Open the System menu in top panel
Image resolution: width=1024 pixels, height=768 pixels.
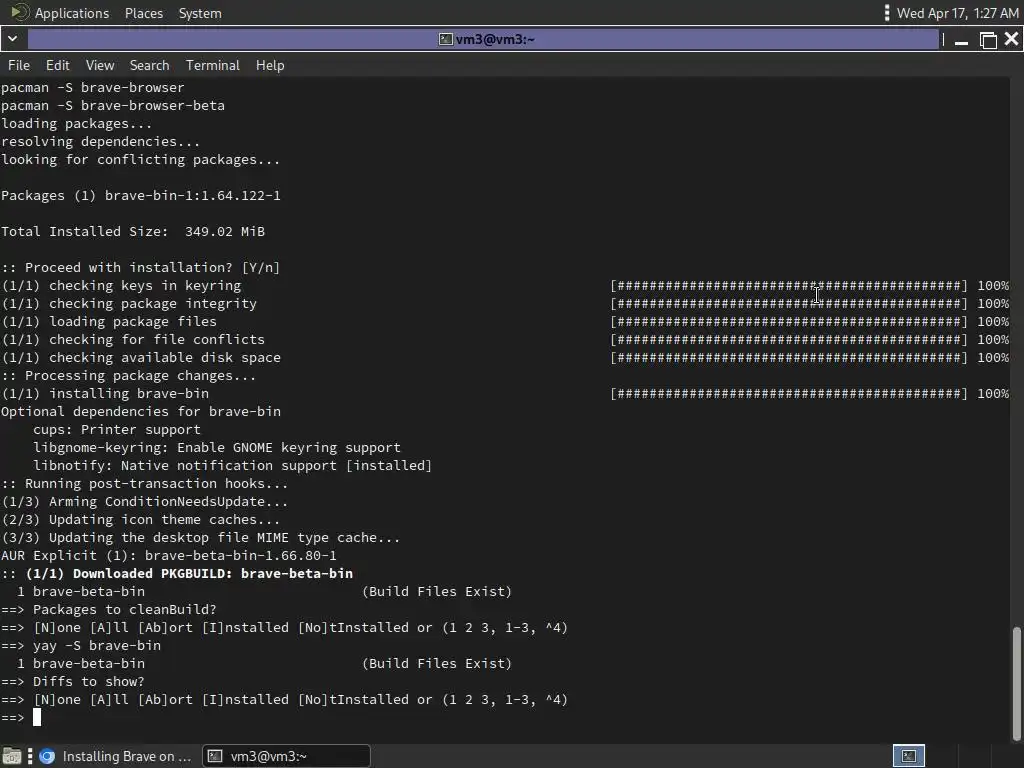click(x=200, y=13)
